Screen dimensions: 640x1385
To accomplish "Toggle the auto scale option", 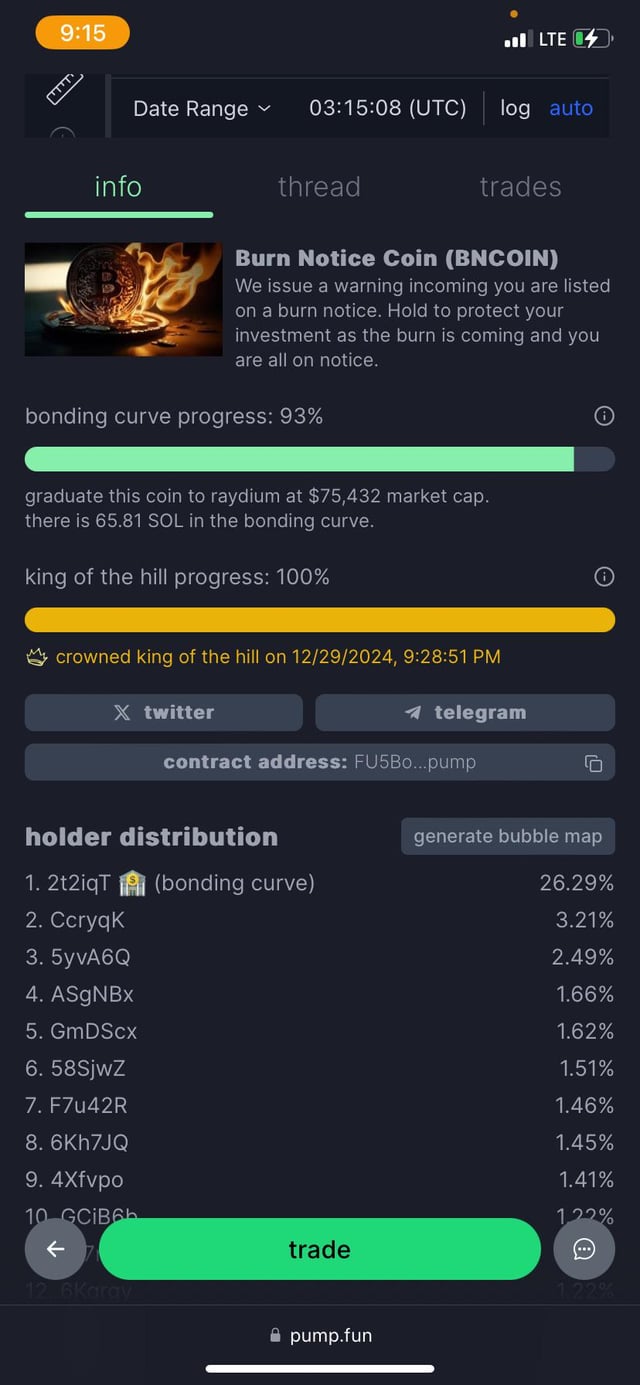I will tap(571, 108).
